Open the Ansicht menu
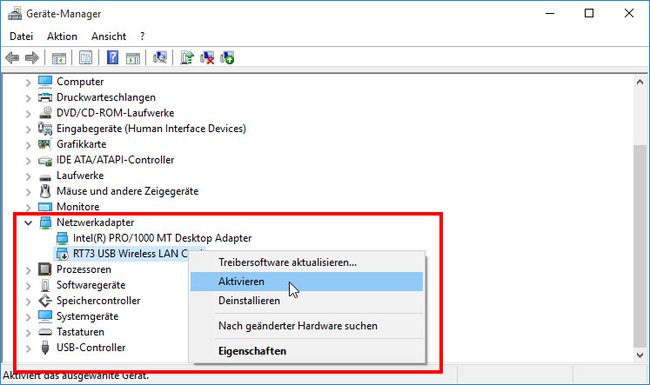 click(109, 36)
